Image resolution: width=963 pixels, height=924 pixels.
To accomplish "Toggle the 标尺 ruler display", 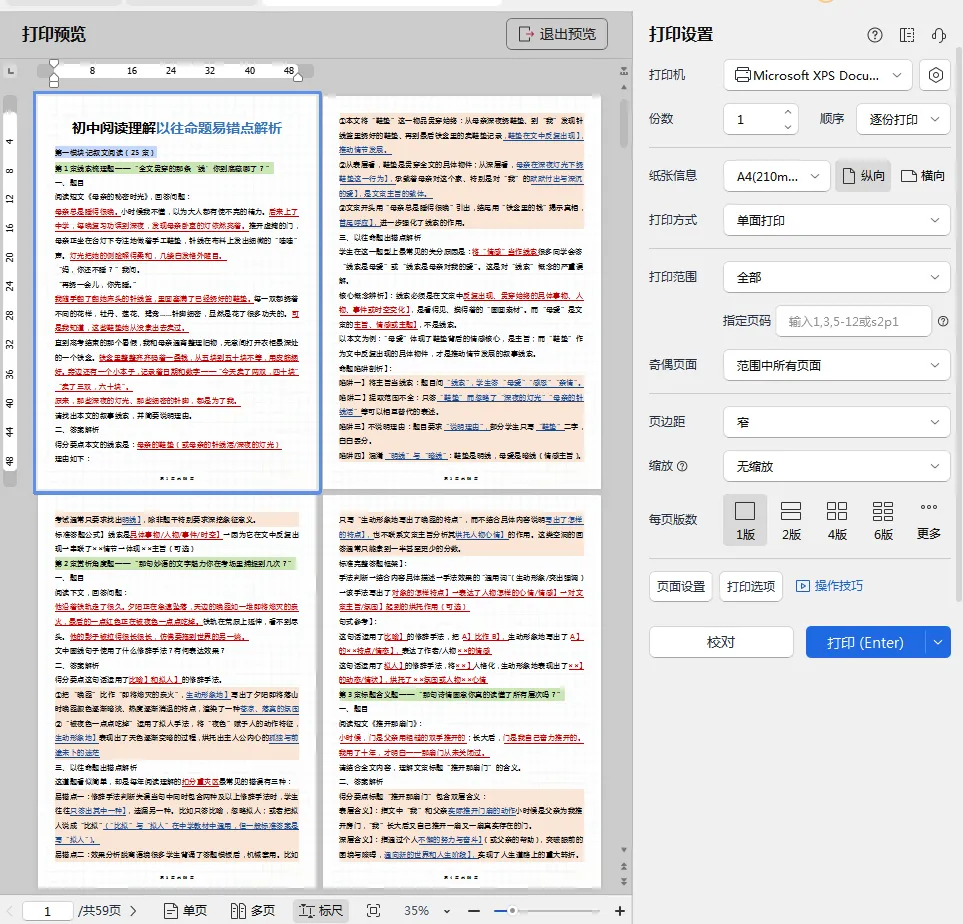I will point(319,911).
